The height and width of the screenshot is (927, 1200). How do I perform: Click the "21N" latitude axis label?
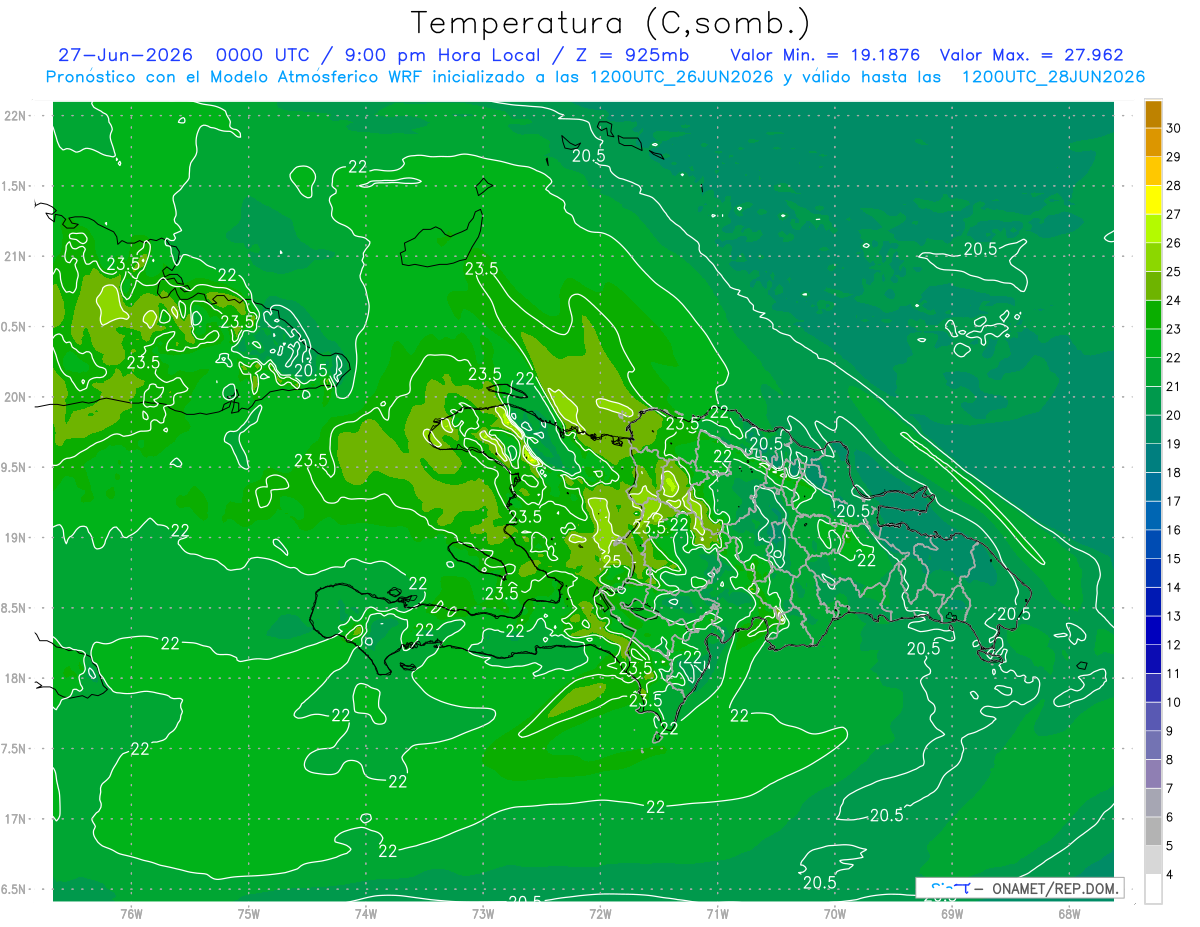point(14,257)
